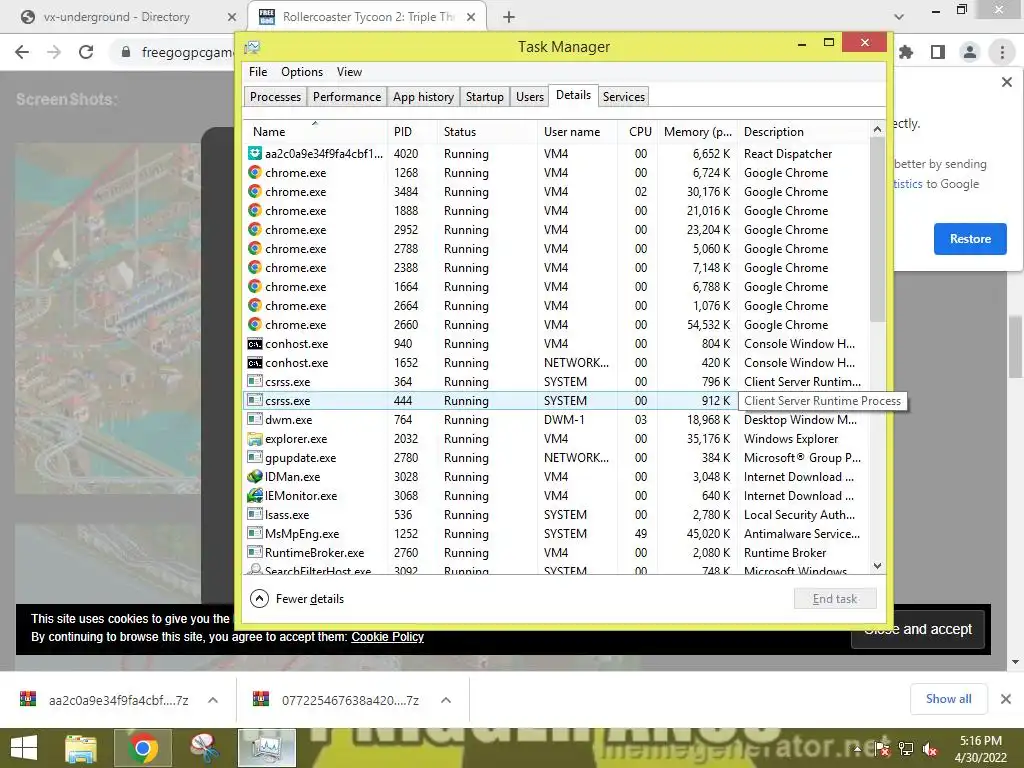
Task: Click the Close and accept cookies button
Action: pos(918,630)
